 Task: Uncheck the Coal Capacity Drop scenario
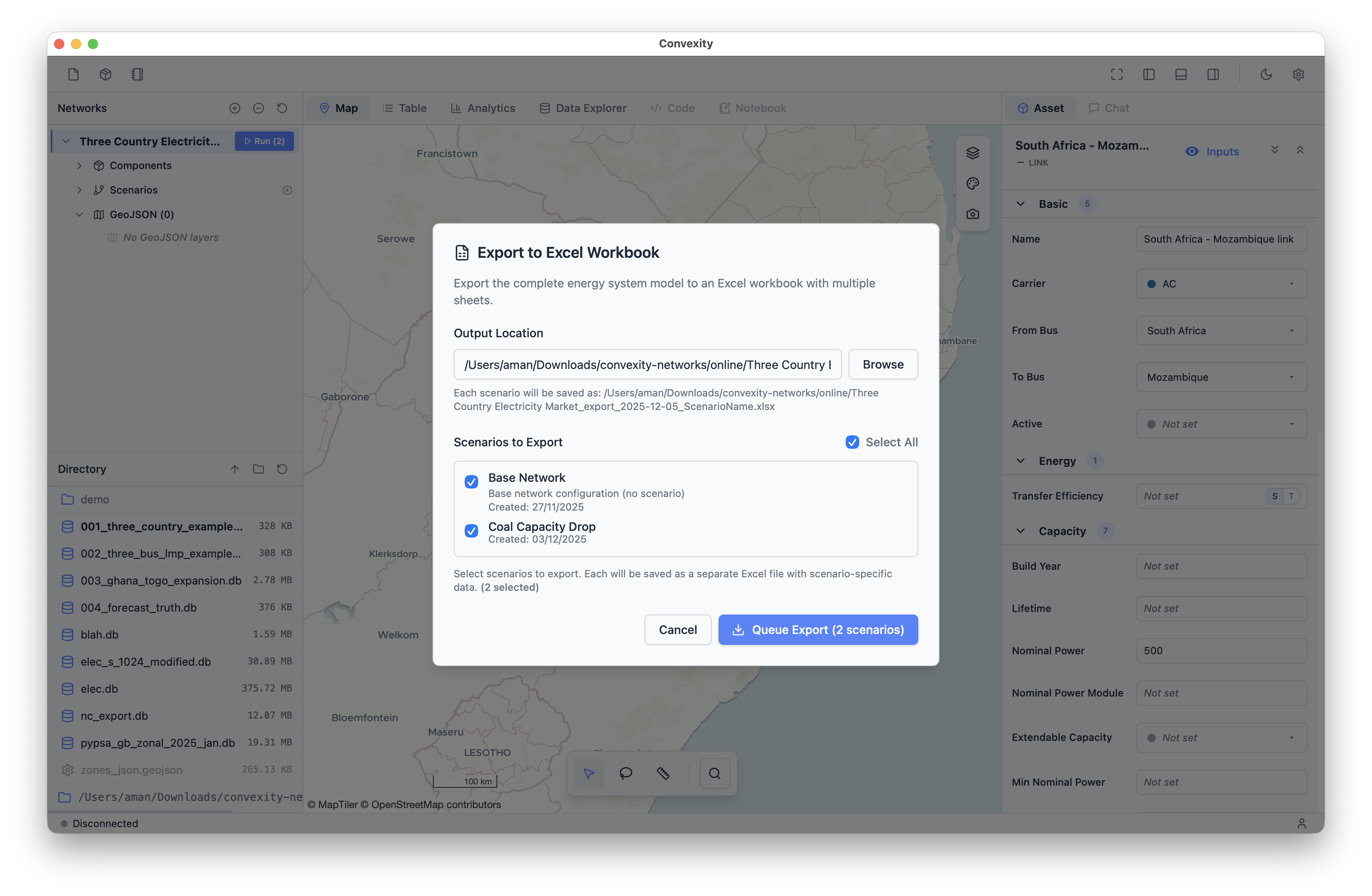pos(471,531)
